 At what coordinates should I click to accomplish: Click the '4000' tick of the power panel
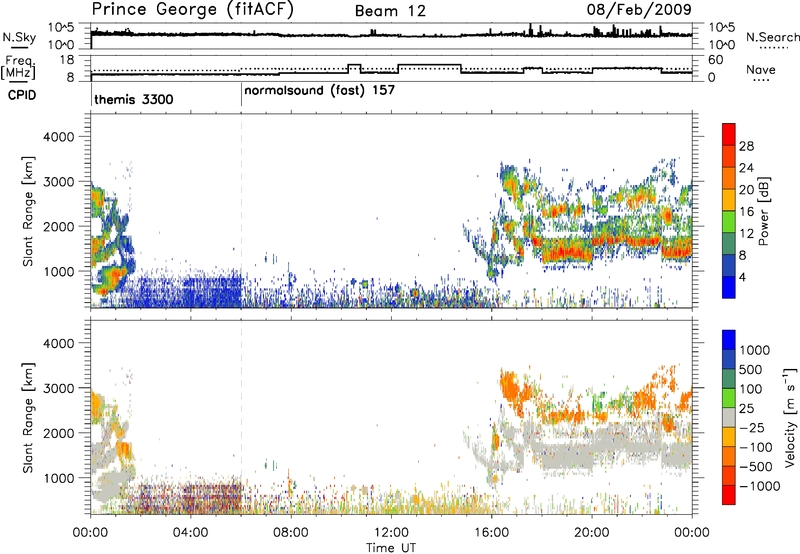(58, 137)
